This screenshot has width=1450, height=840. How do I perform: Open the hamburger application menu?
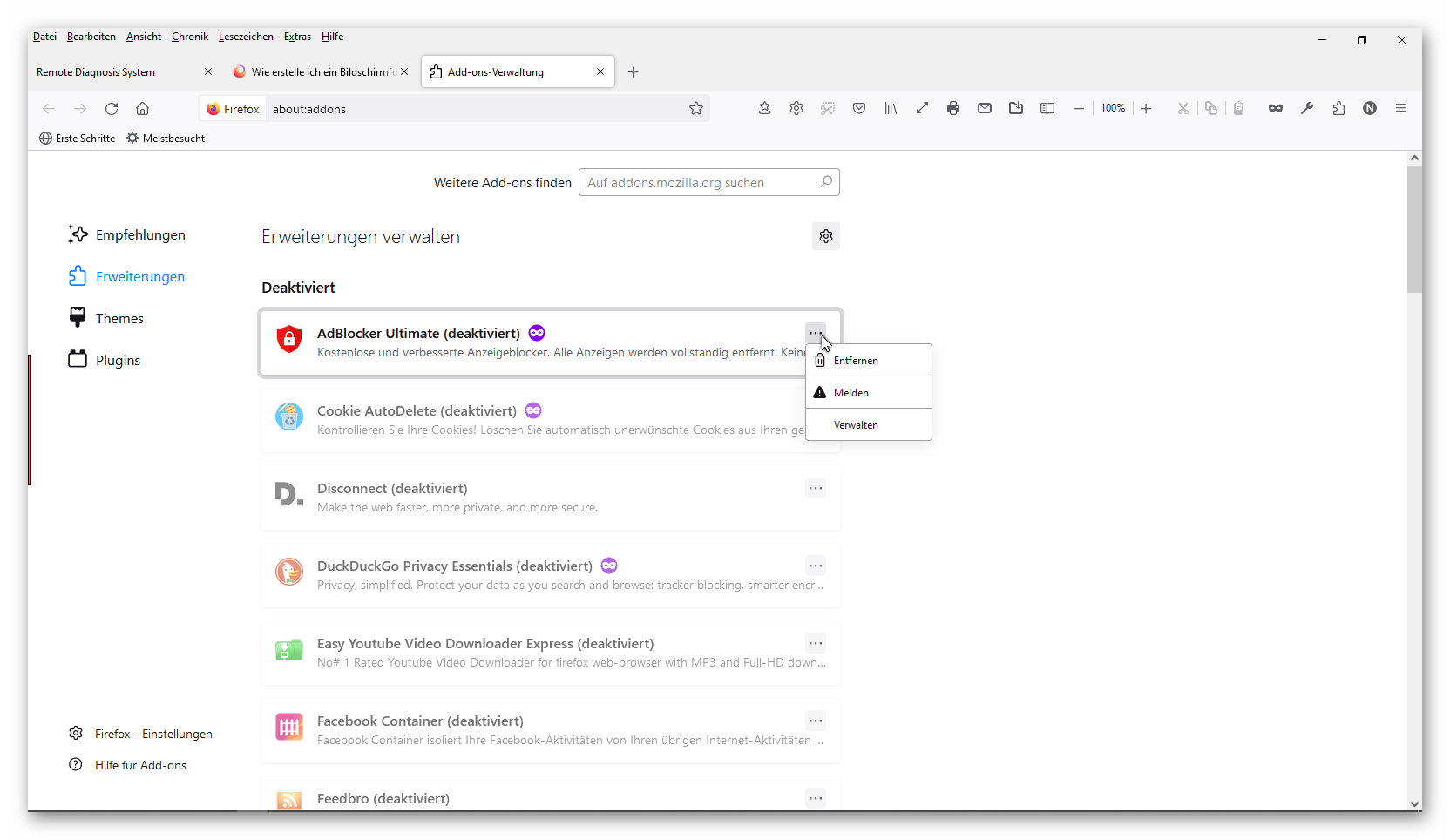pyautogui.click(x=1401, y=108)
